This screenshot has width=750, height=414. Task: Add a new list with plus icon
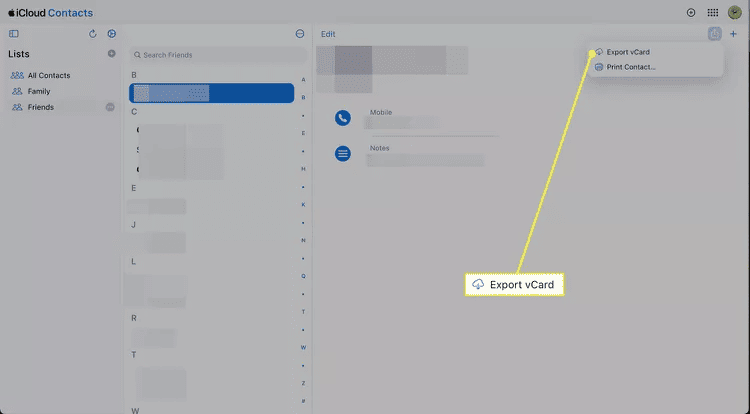coord(111,54)
